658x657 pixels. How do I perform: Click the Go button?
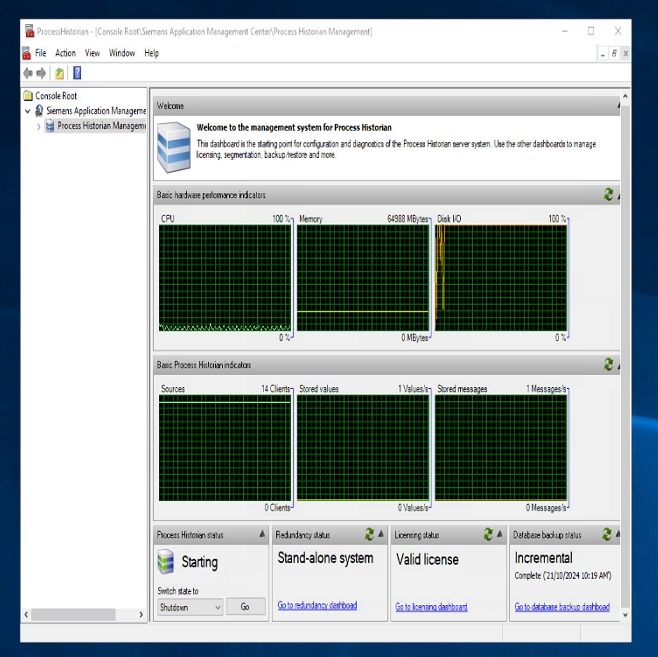(x=245, y=607)
